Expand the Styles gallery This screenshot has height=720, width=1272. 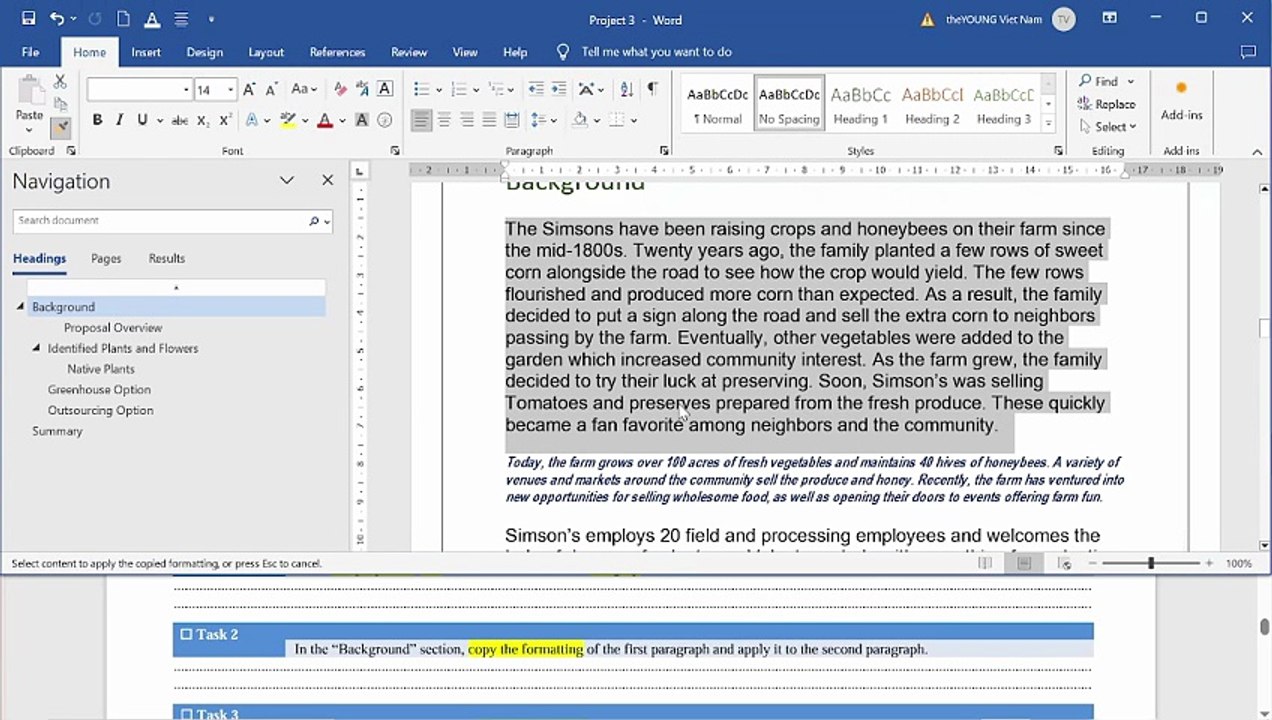pos(1048,124)
